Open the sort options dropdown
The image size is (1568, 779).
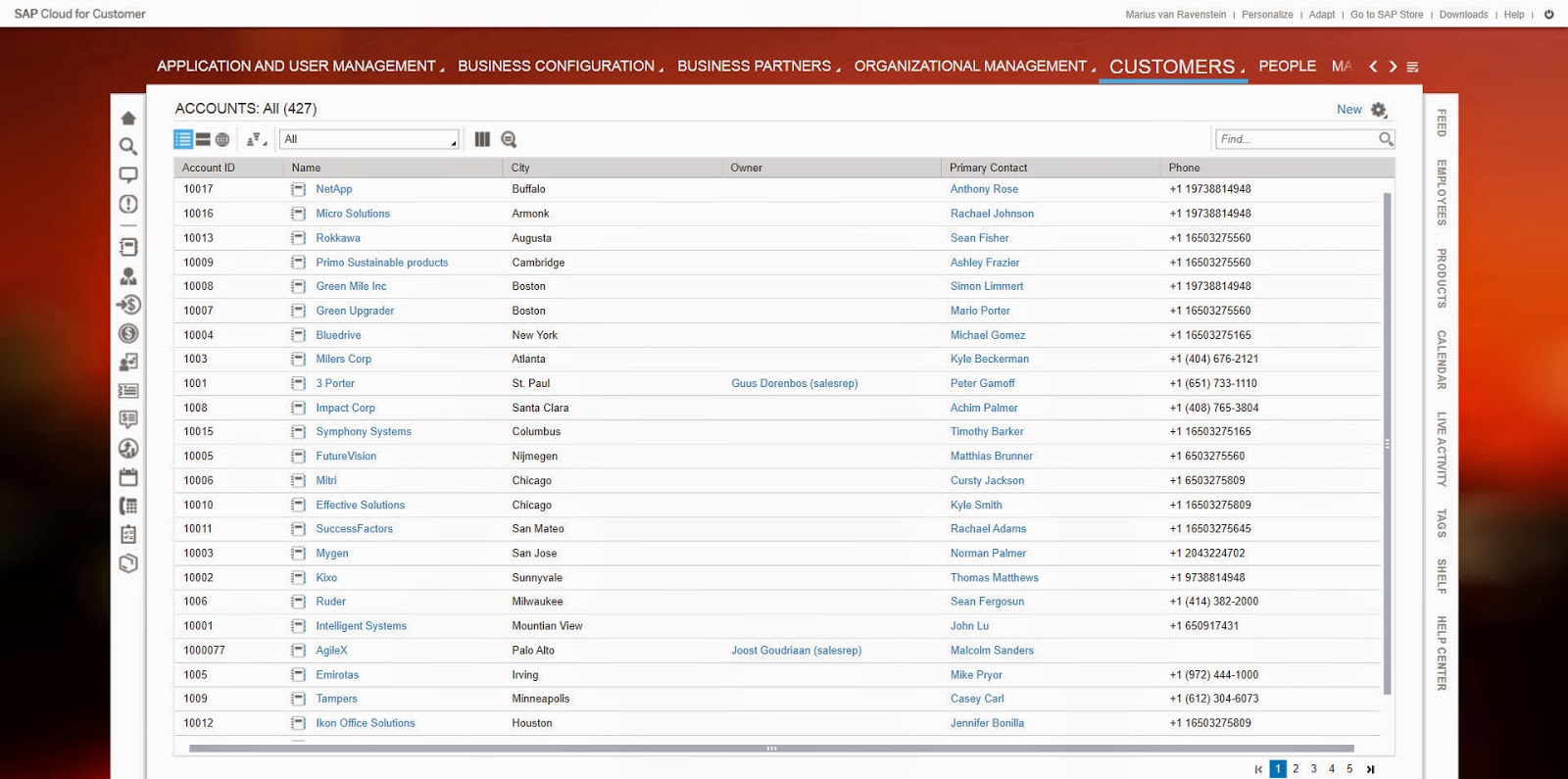click(257, 139)
